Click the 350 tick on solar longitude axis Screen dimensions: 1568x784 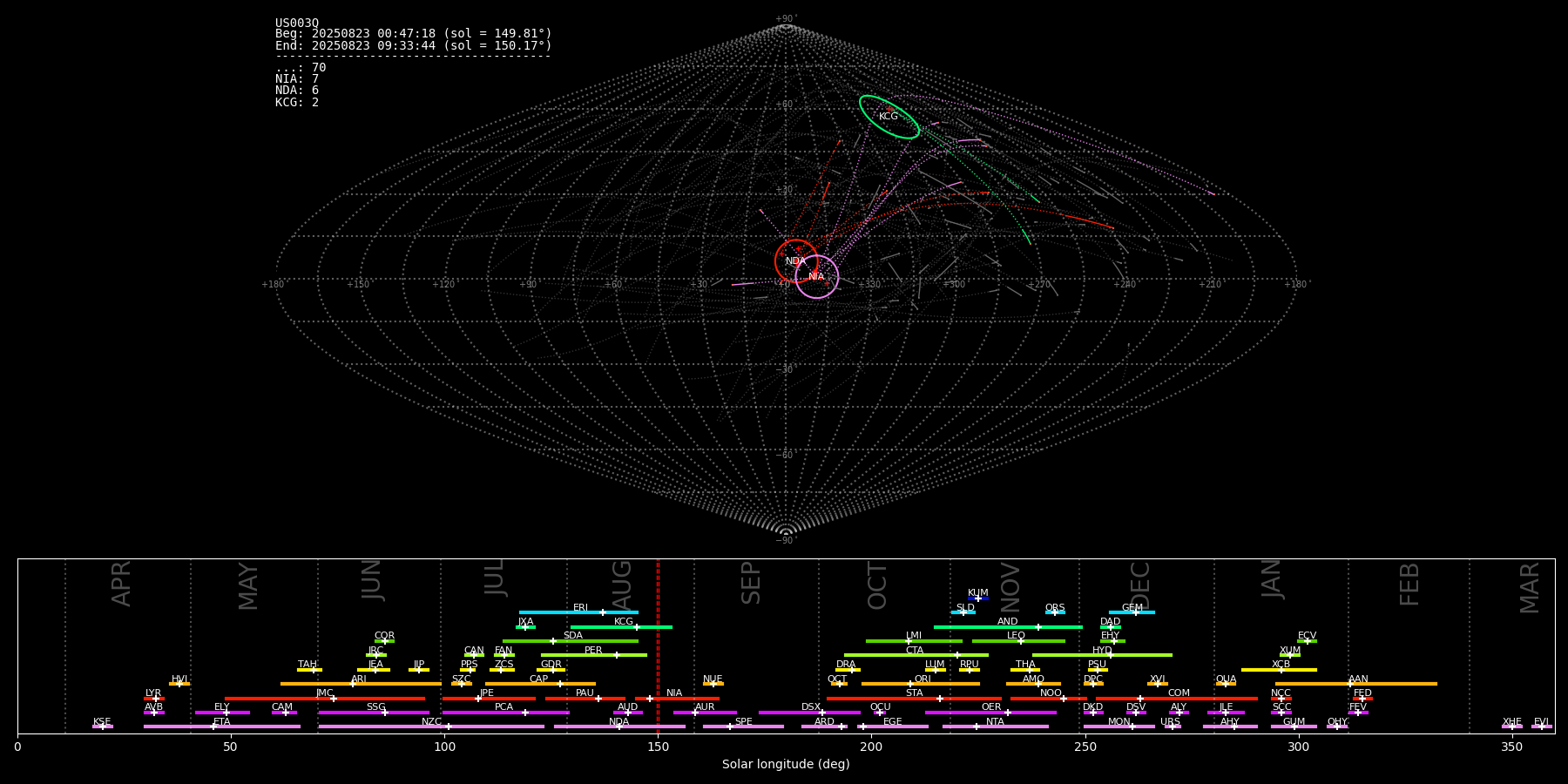coord(1512,747)
